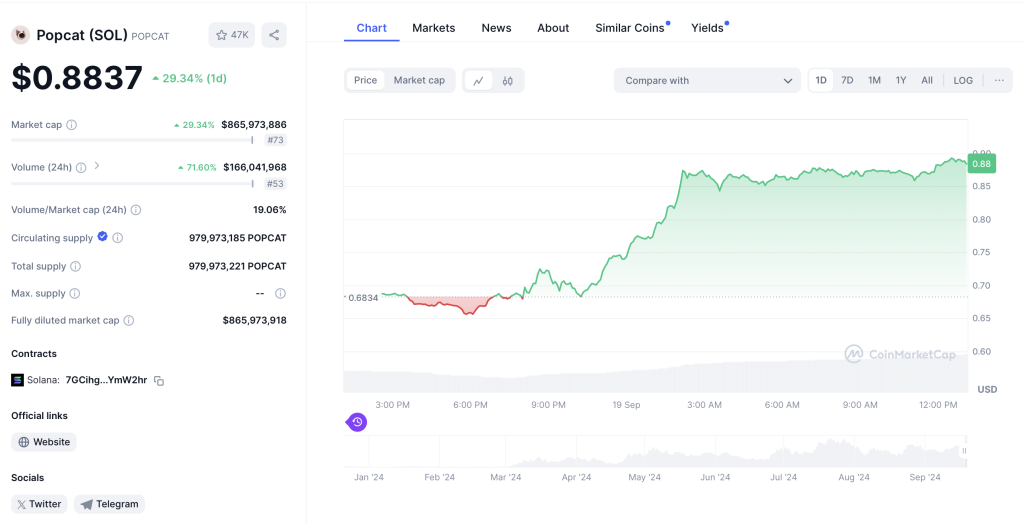This screenshot has width=1024, height=524.
Task: Click the 71.60% volume change text
Action: pos(202,167)
